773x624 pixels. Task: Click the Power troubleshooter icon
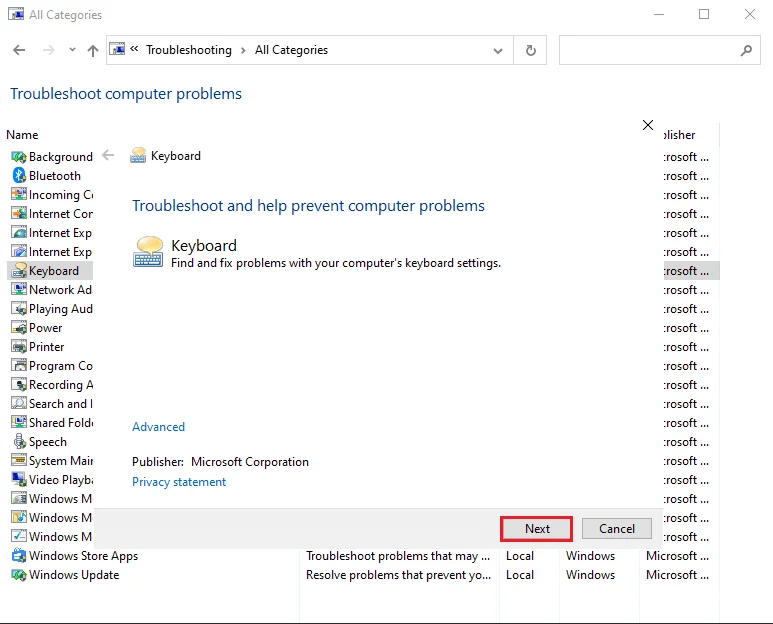coord(19,328)
